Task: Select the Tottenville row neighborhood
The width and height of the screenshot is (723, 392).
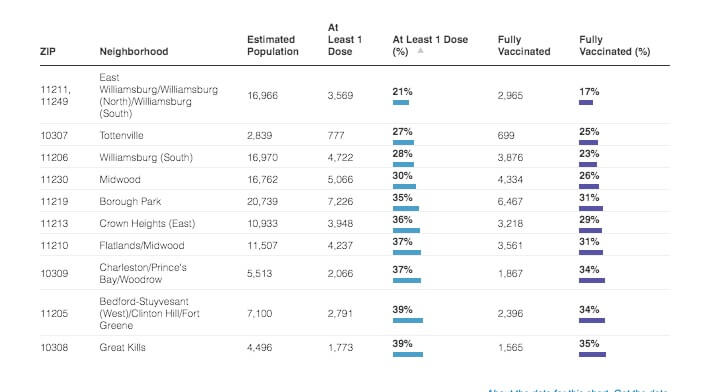Action: click(121, 135)
